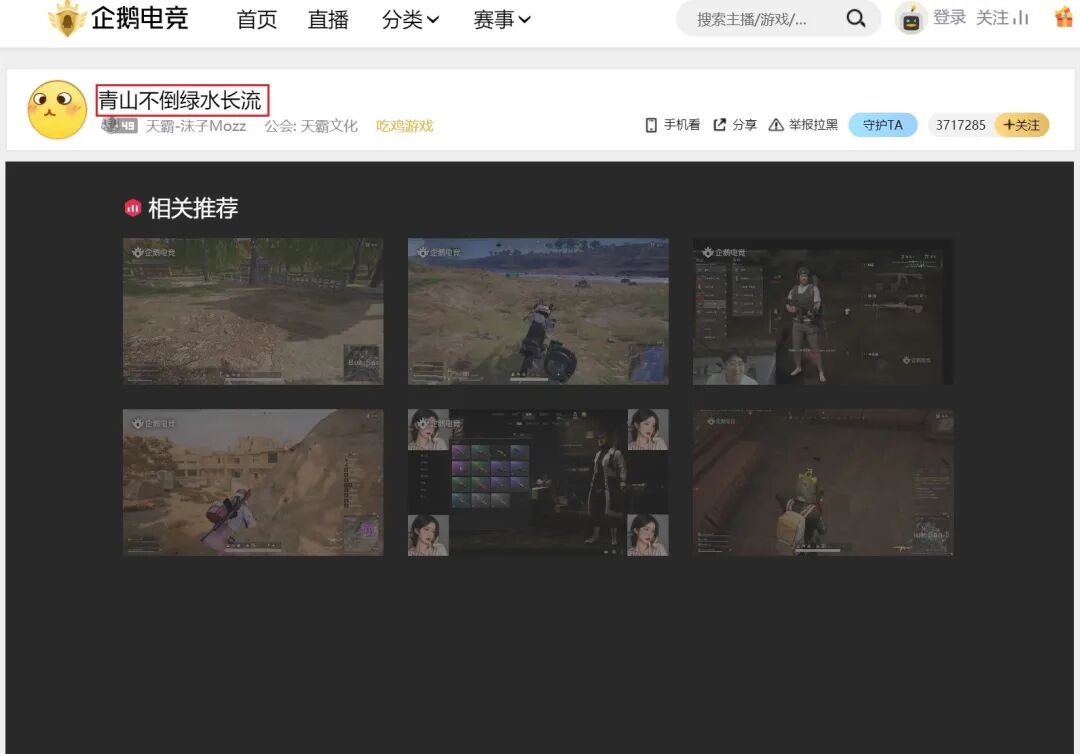Click the follower count 3717285
Viewport: 1080px width, 754px height.
tap(960, 125)
